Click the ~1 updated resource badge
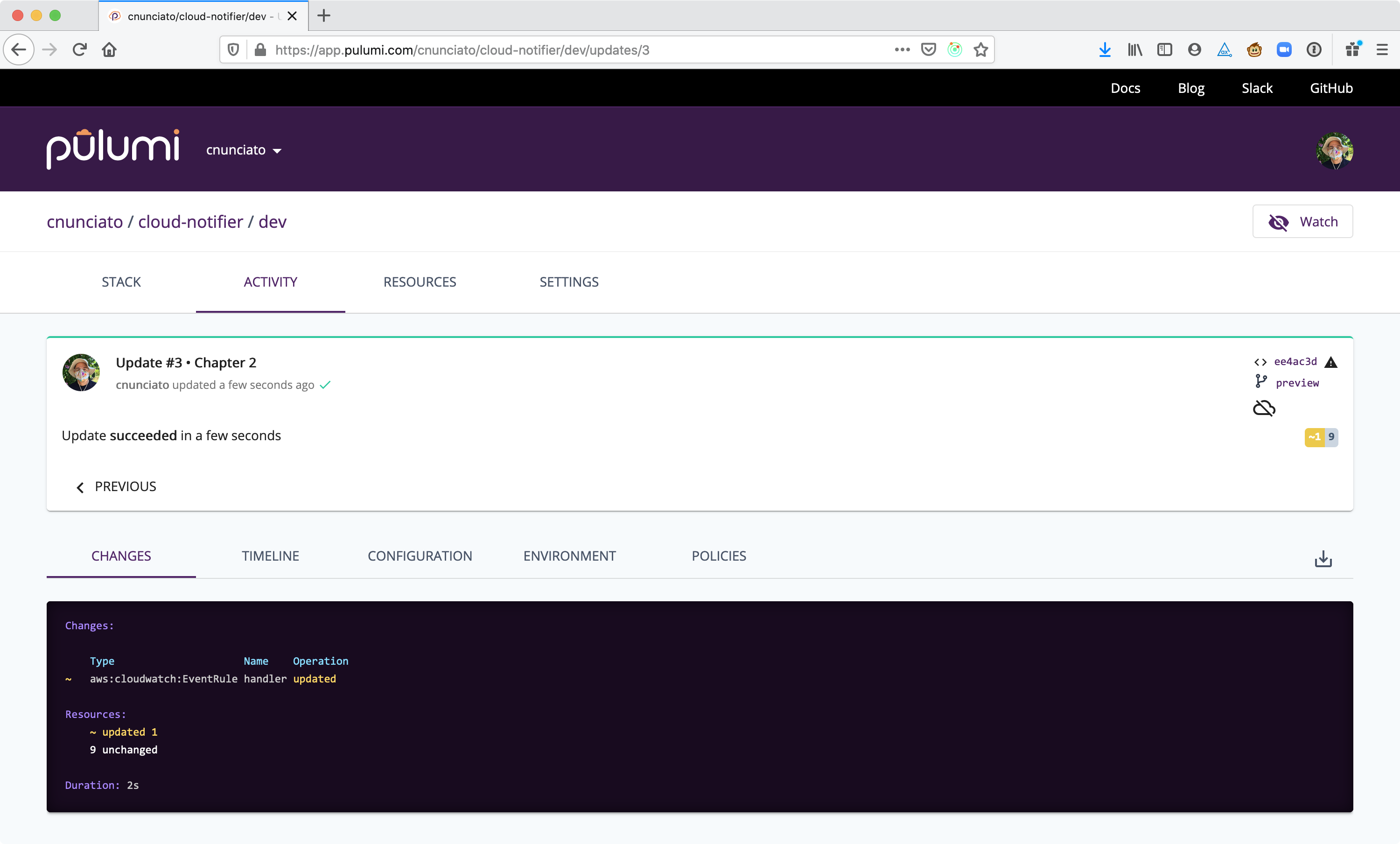 (x=1314, y=437)
